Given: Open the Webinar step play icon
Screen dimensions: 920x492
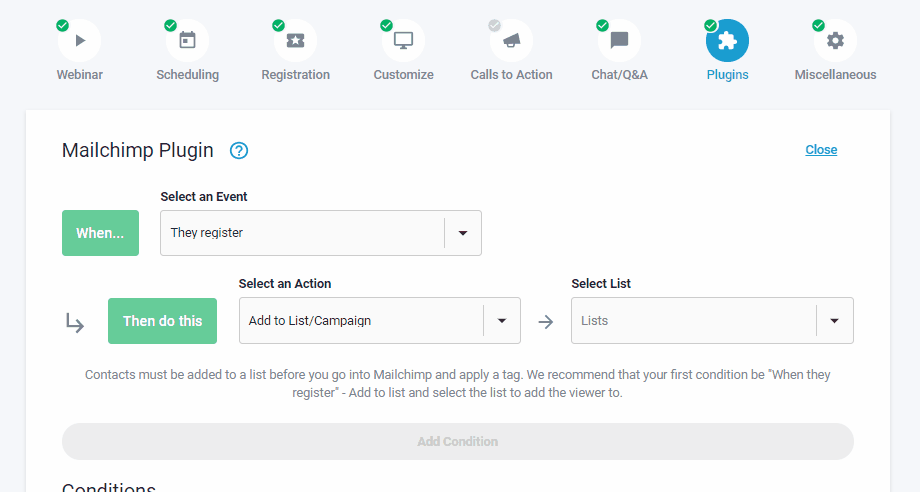Looking at the screenshot, I should pos(80,40).
